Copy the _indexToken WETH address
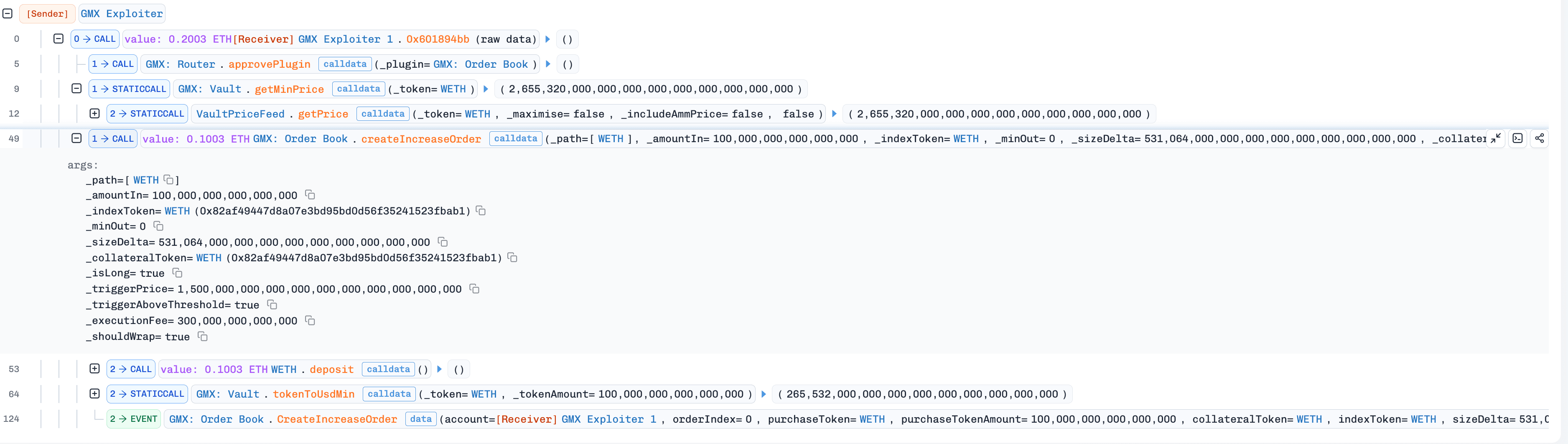1568x444 pixels. pyautogui.click(x=481, y=211)
